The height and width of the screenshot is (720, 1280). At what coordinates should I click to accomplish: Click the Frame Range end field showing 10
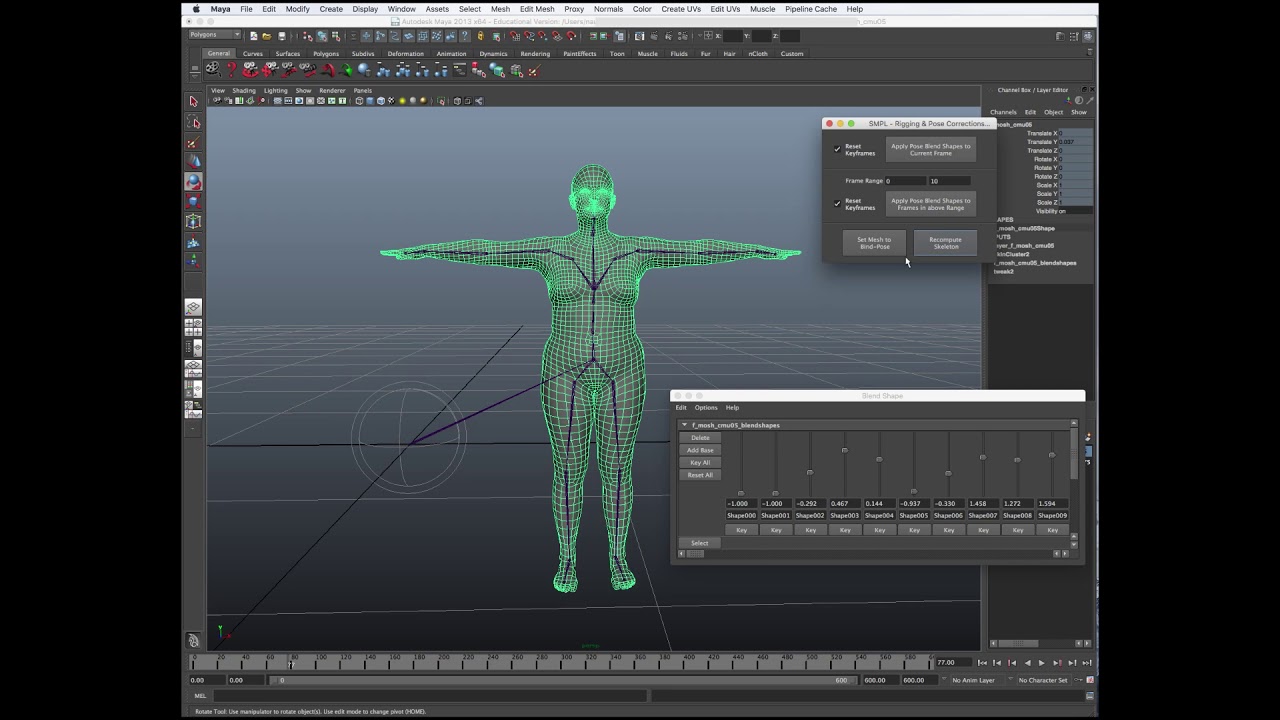(x=950, y=181)
